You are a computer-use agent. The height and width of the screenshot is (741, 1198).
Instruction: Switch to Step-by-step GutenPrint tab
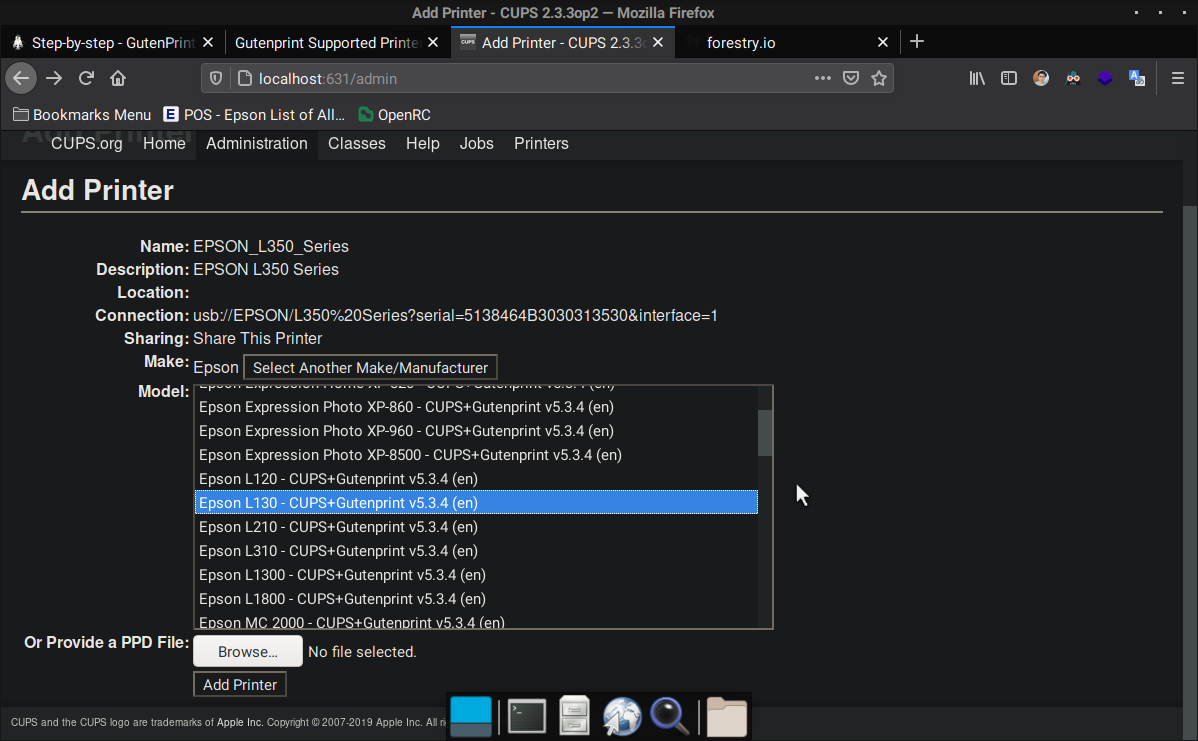pos(112,43)
